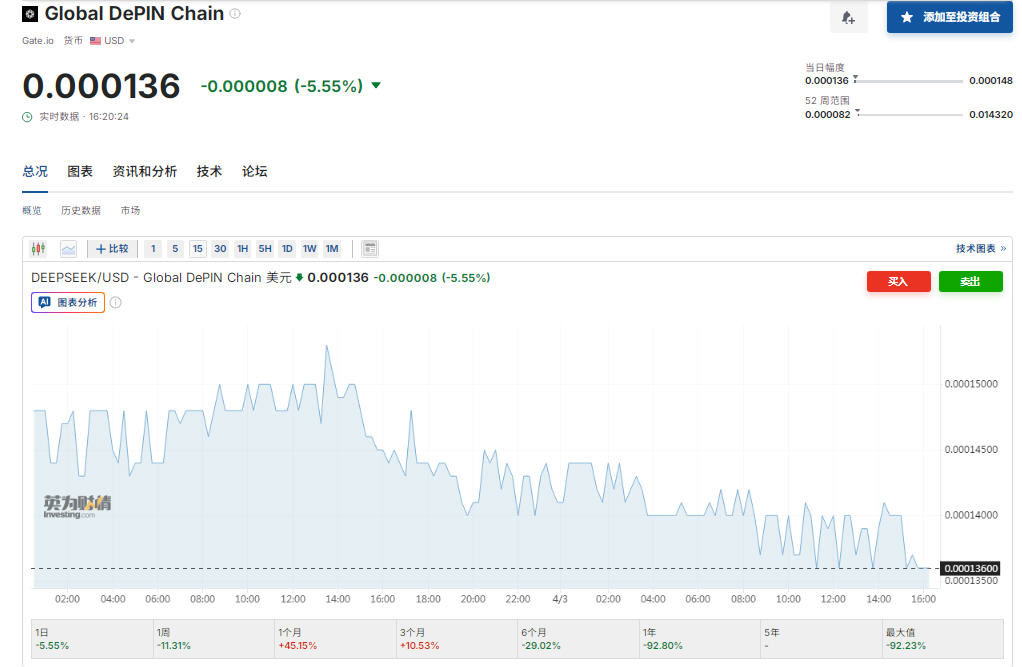Image resolution: width=1022 pixels, height=667 pixels.
Task: Open the 比较 compare menu
Action: point(112,249)
